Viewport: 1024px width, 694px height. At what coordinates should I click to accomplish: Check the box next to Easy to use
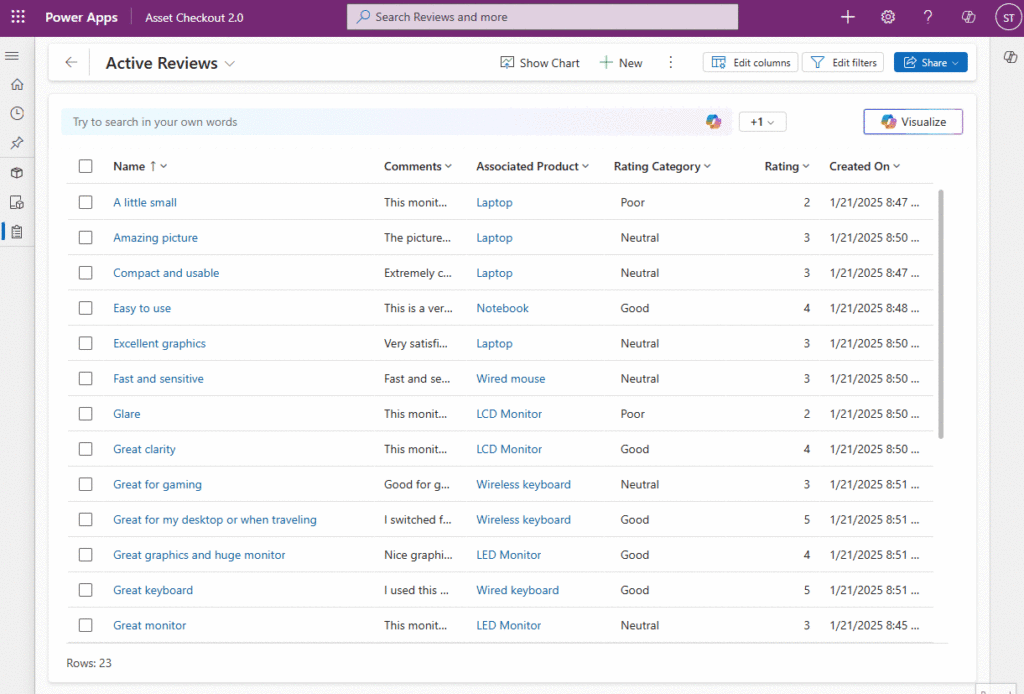(85, 308)
